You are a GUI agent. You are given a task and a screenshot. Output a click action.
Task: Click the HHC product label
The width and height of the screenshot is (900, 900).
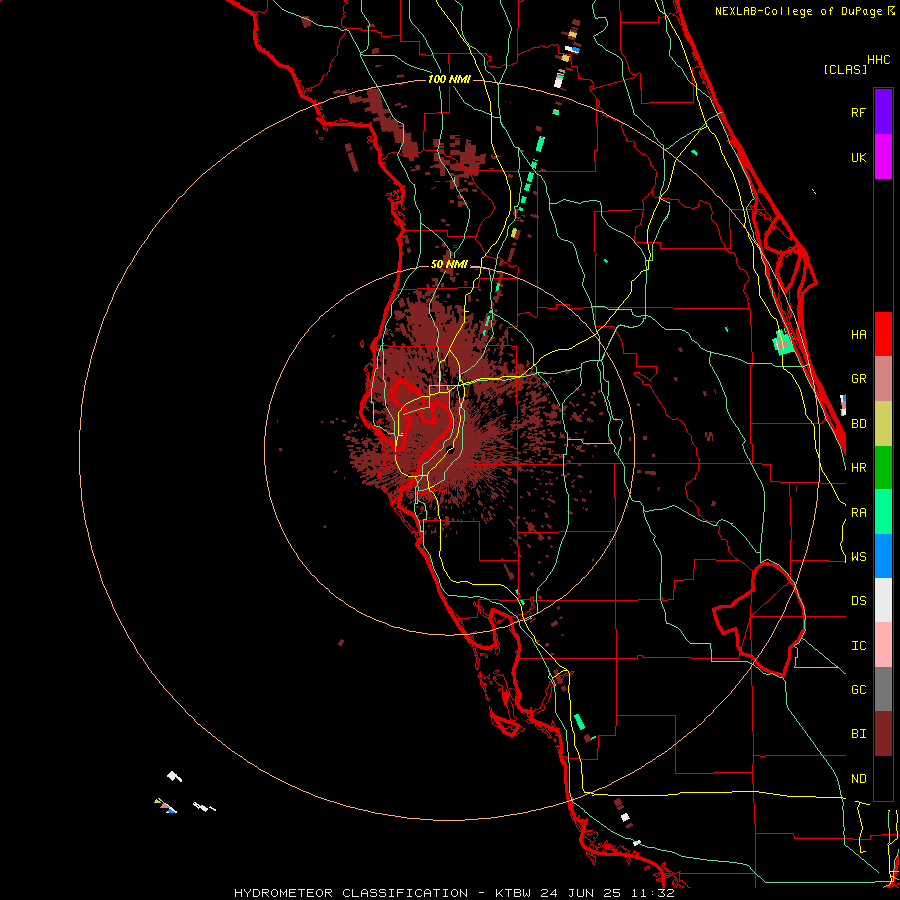[x=879, y=60]
